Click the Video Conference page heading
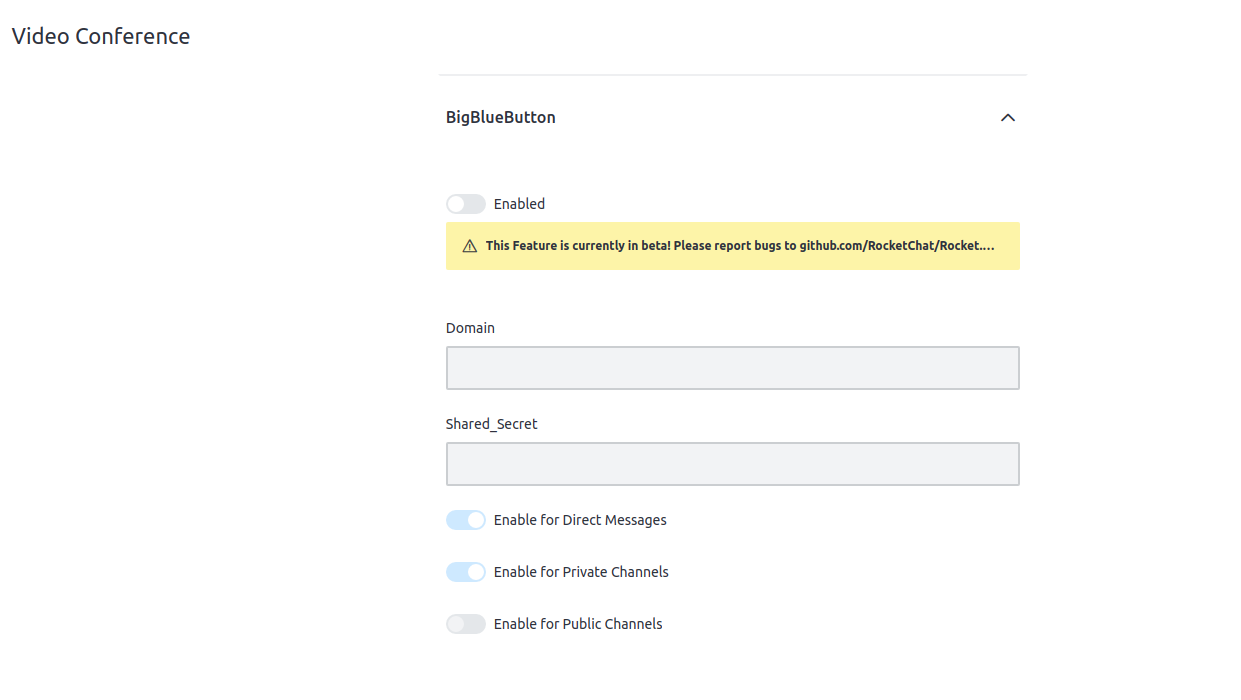1241x700 pixels. pos(101,36)
